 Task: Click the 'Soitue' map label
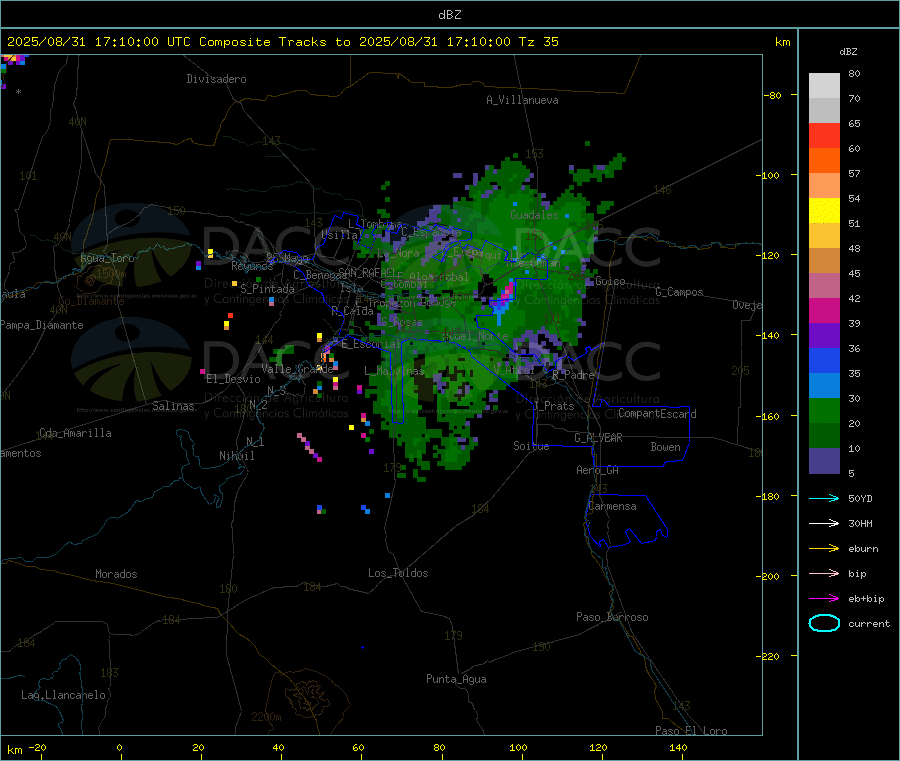(x=531, y=446)
